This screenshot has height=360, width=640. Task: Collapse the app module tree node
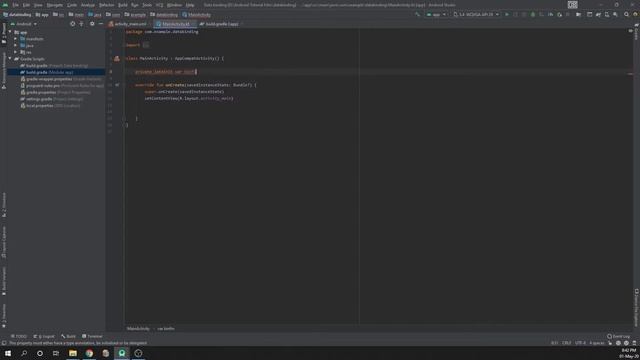[10, 32]
